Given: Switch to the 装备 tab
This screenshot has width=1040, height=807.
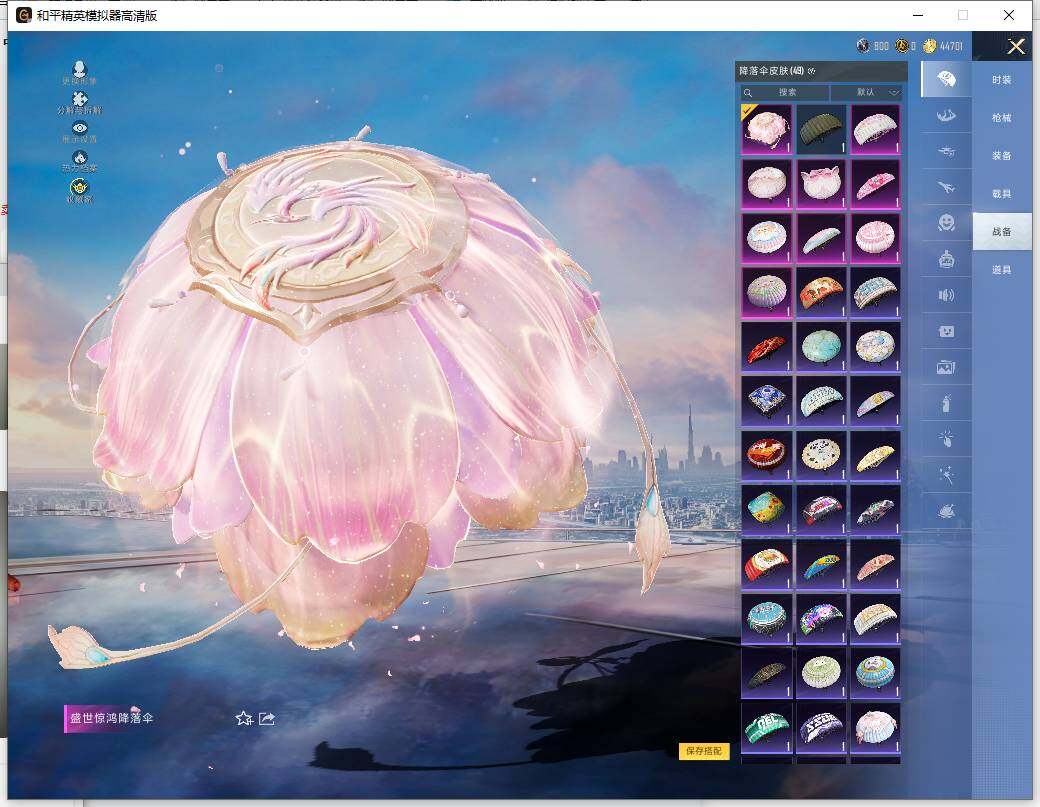Looking at the screenshot, I should click(x=1002, y=155).
